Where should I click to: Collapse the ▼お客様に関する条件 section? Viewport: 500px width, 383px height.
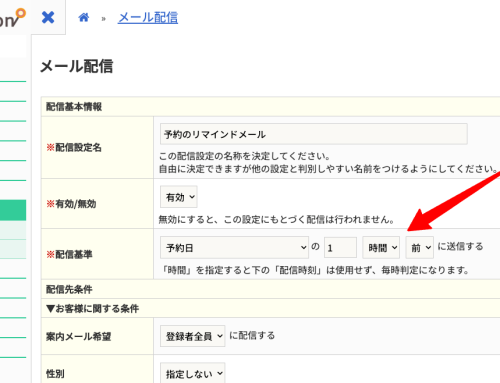(92, 309)
